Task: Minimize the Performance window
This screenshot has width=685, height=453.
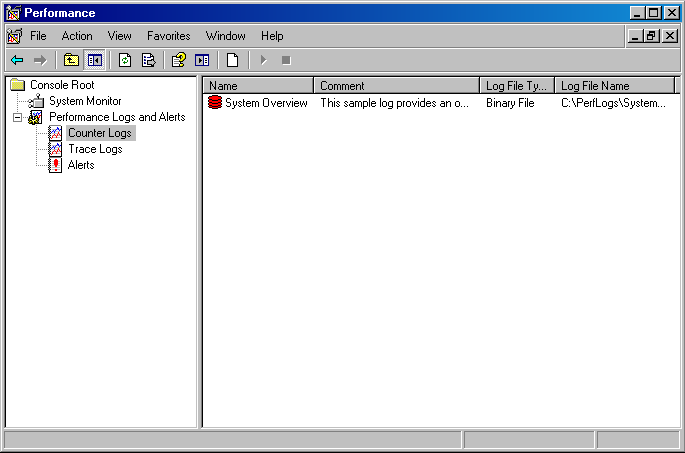Action: coord(637,13)
